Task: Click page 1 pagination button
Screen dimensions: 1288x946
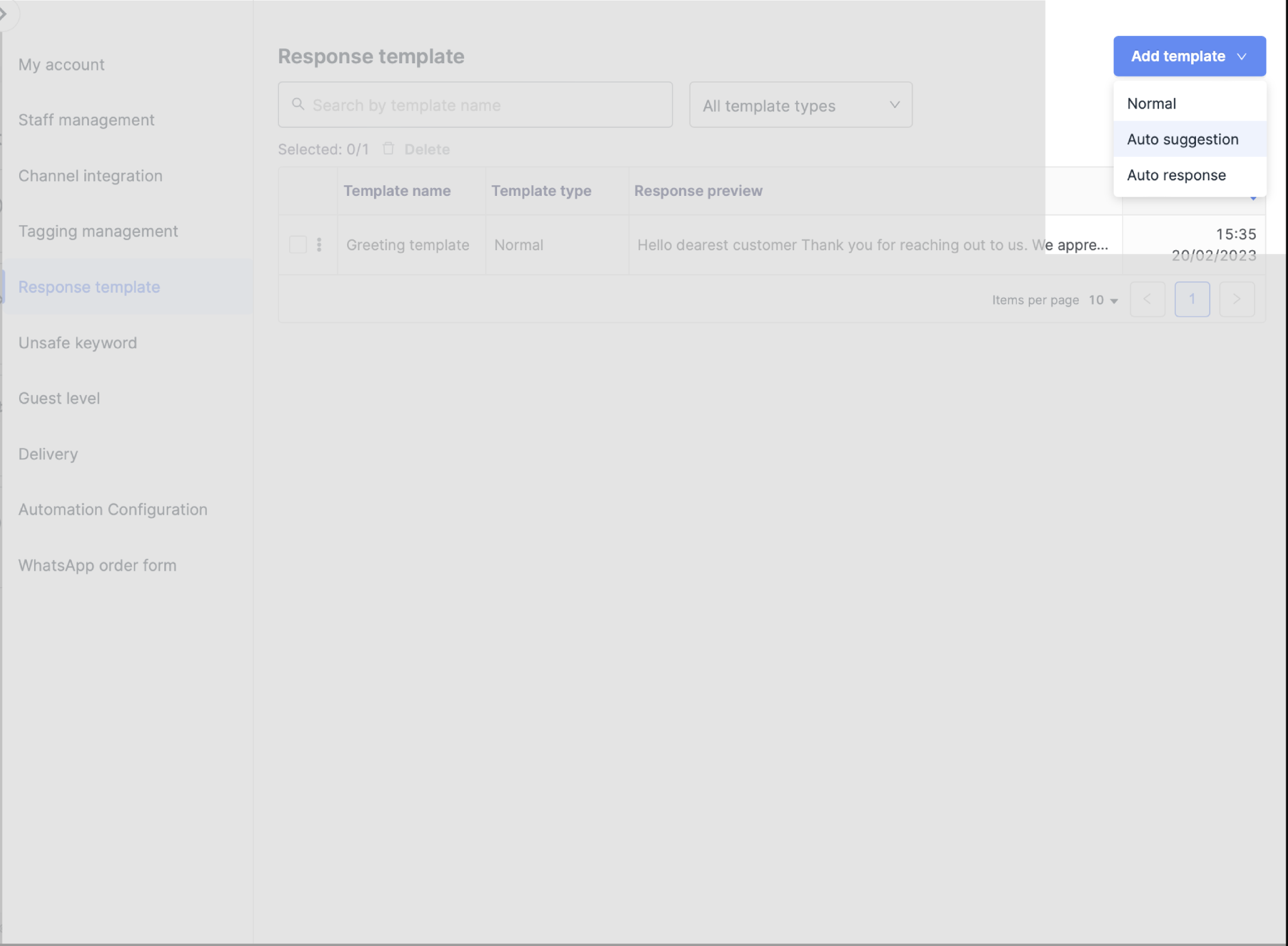Action: tap(1192, 299)
